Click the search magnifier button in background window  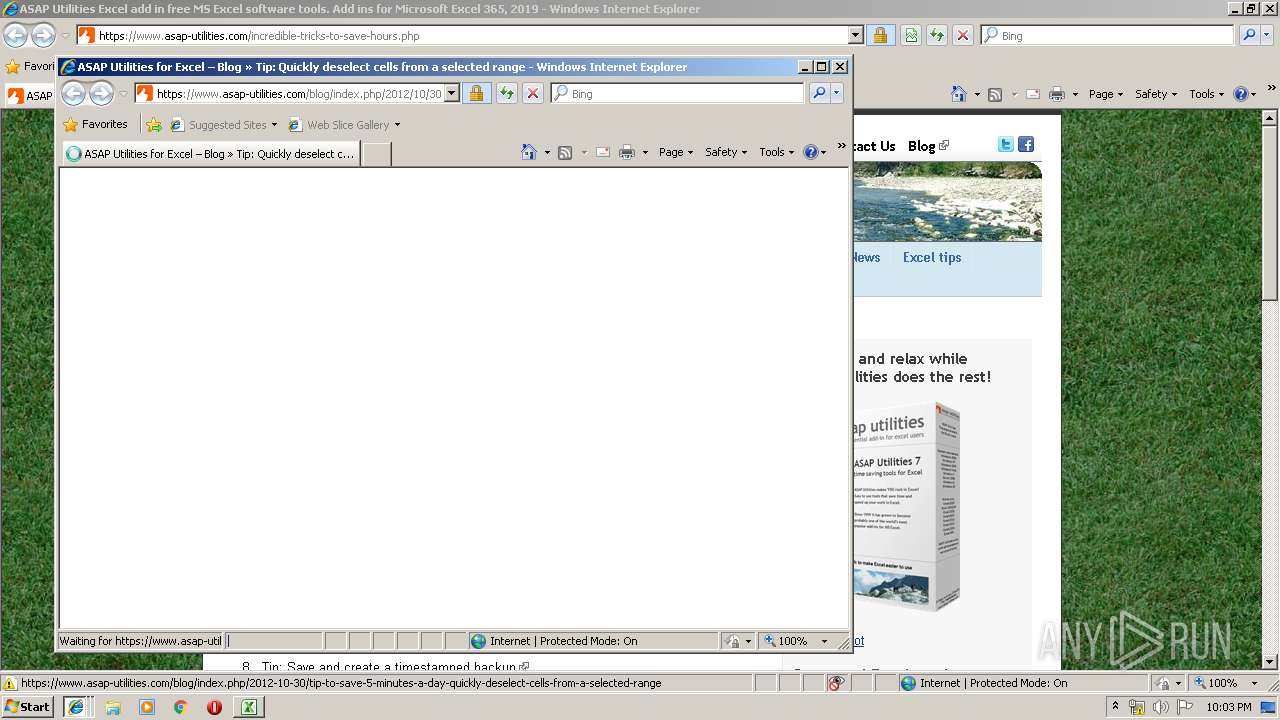click(x=1249, y=35)
